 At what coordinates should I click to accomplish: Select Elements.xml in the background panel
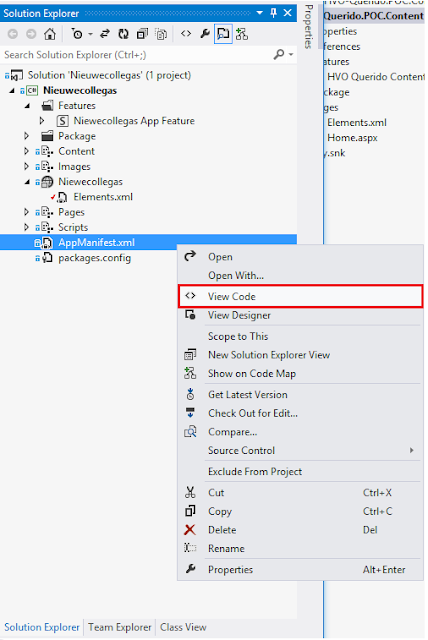click(x=357, y=122)
